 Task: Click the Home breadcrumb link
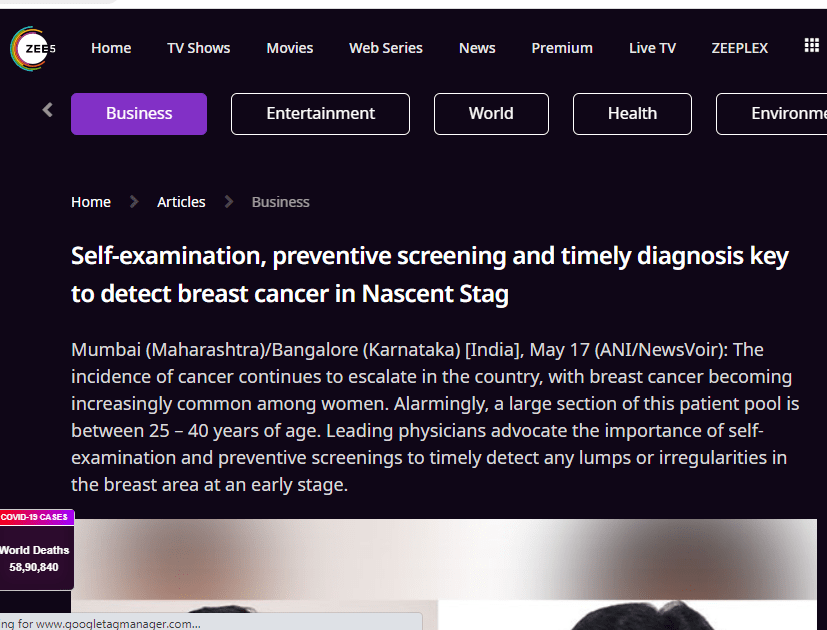pyautogui.click(x=91, y=202)
